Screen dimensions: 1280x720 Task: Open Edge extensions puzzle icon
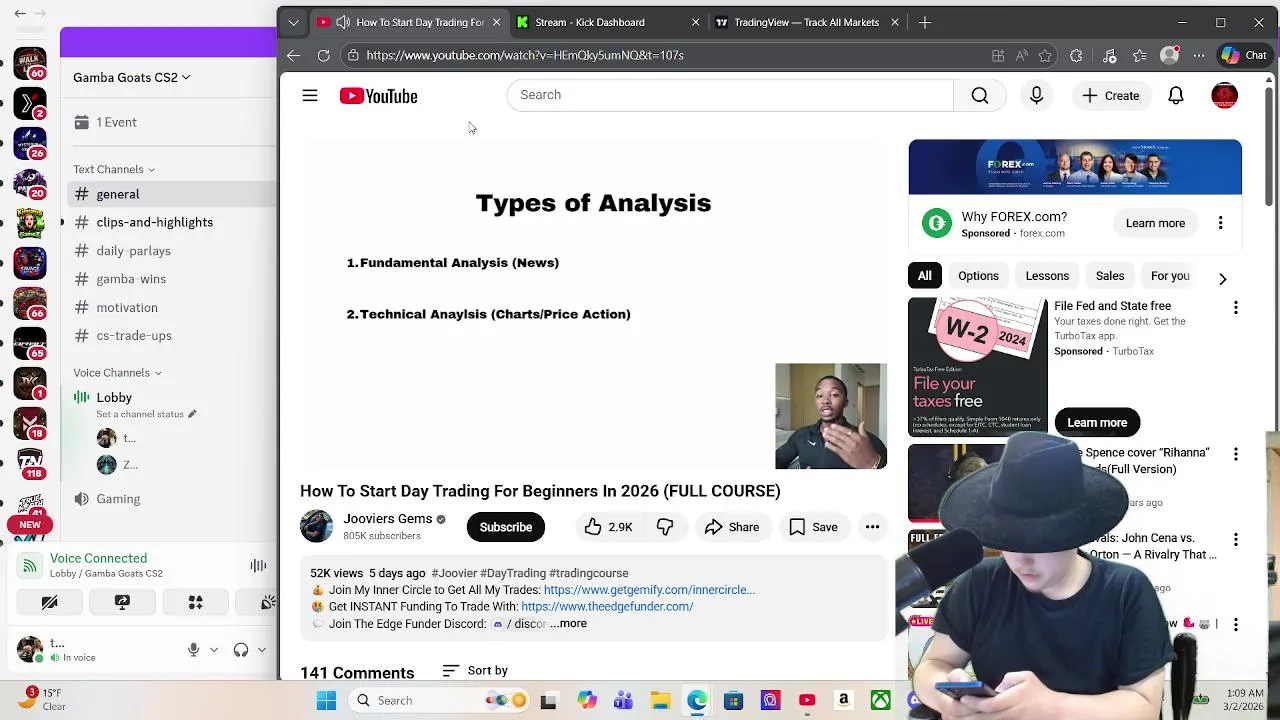(1076, 56)
